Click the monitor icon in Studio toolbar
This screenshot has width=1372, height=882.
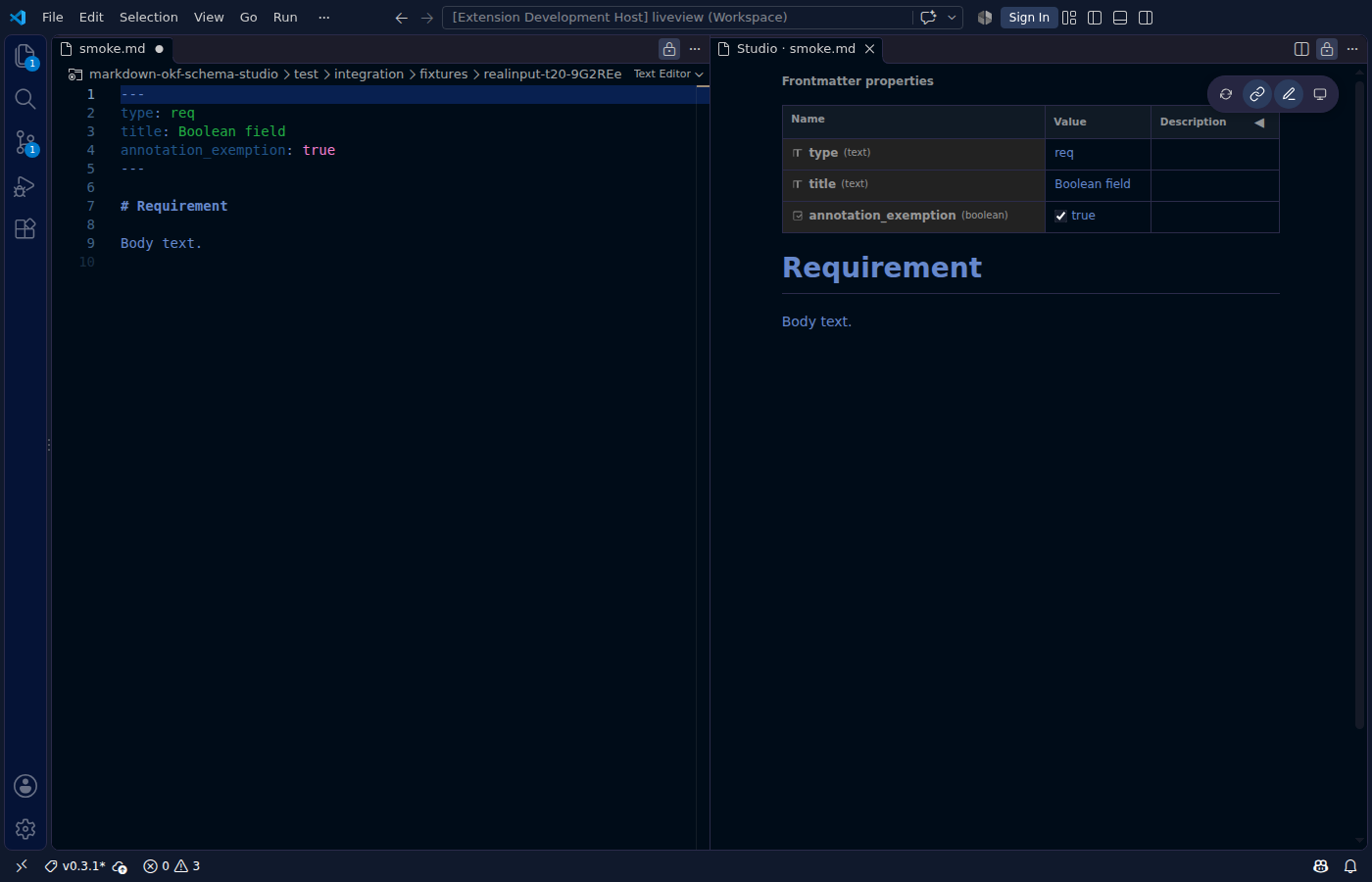[x=1320, y=94]
